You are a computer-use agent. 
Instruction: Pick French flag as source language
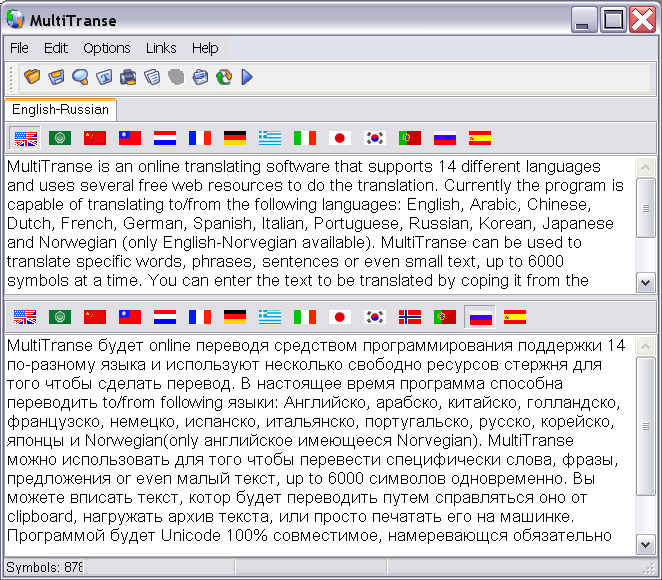(200, 138)
